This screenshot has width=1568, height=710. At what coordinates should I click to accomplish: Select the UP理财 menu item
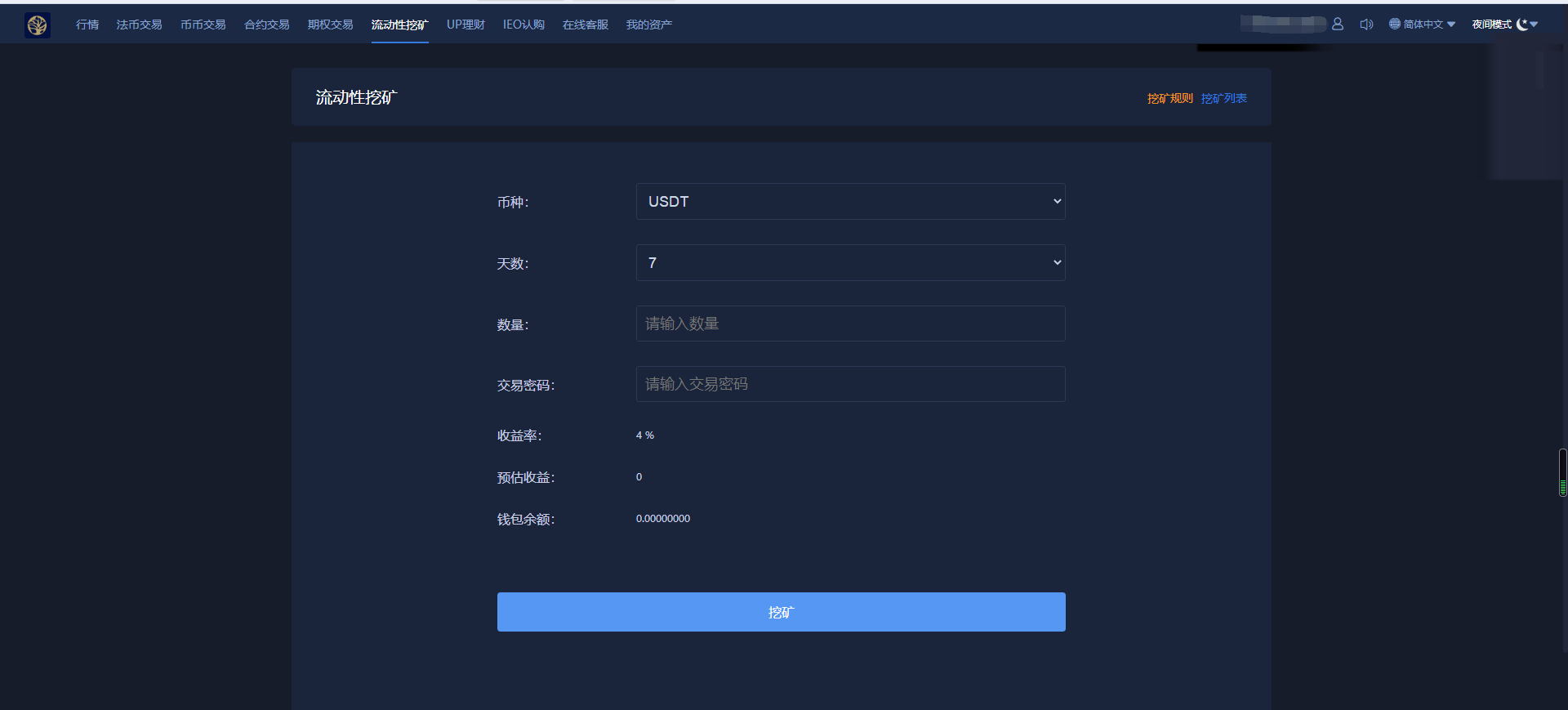coord(465,25)
